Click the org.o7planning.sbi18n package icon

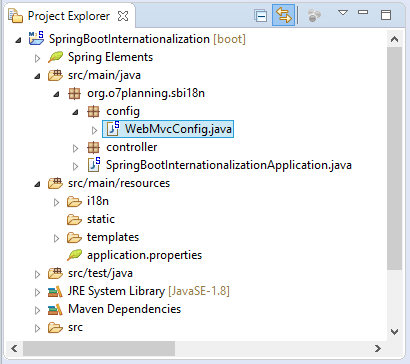pyautogui.click(x=74, y=93)
